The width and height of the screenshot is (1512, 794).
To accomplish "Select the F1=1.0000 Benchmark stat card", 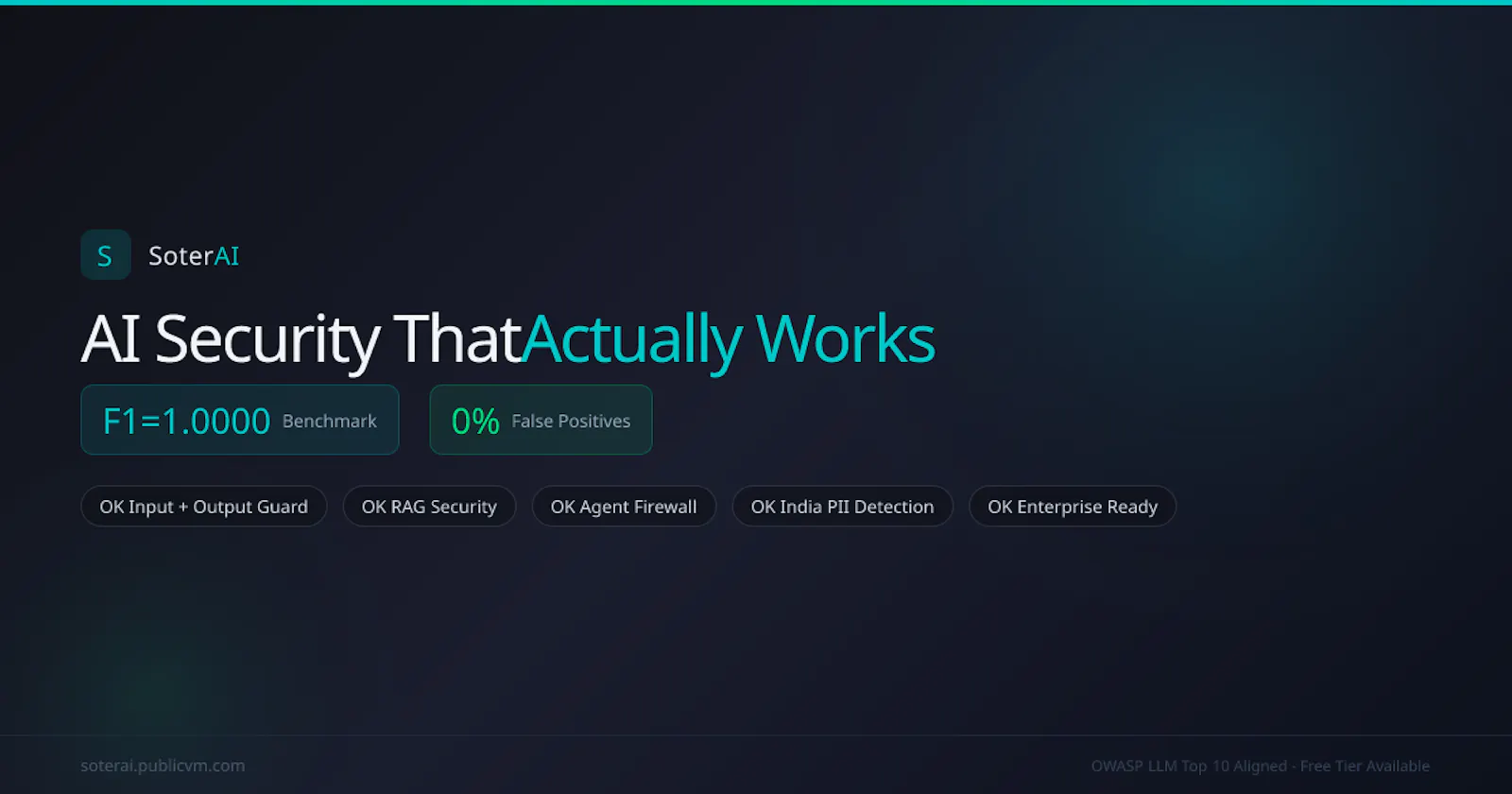I will [x=240, y=420].
